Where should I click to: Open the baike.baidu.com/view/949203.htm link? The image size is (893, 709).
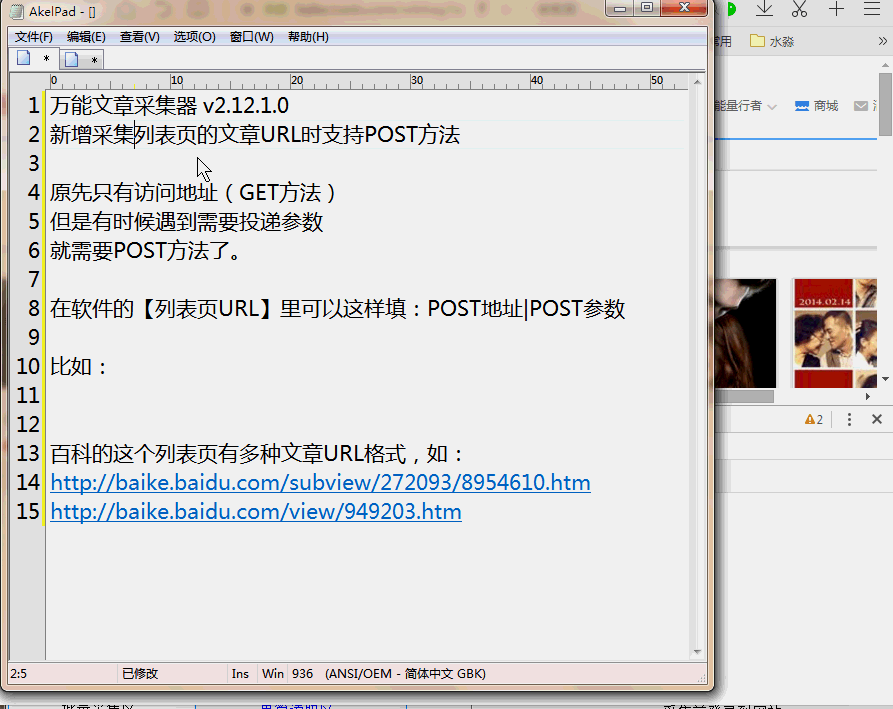tap(255, 512)
